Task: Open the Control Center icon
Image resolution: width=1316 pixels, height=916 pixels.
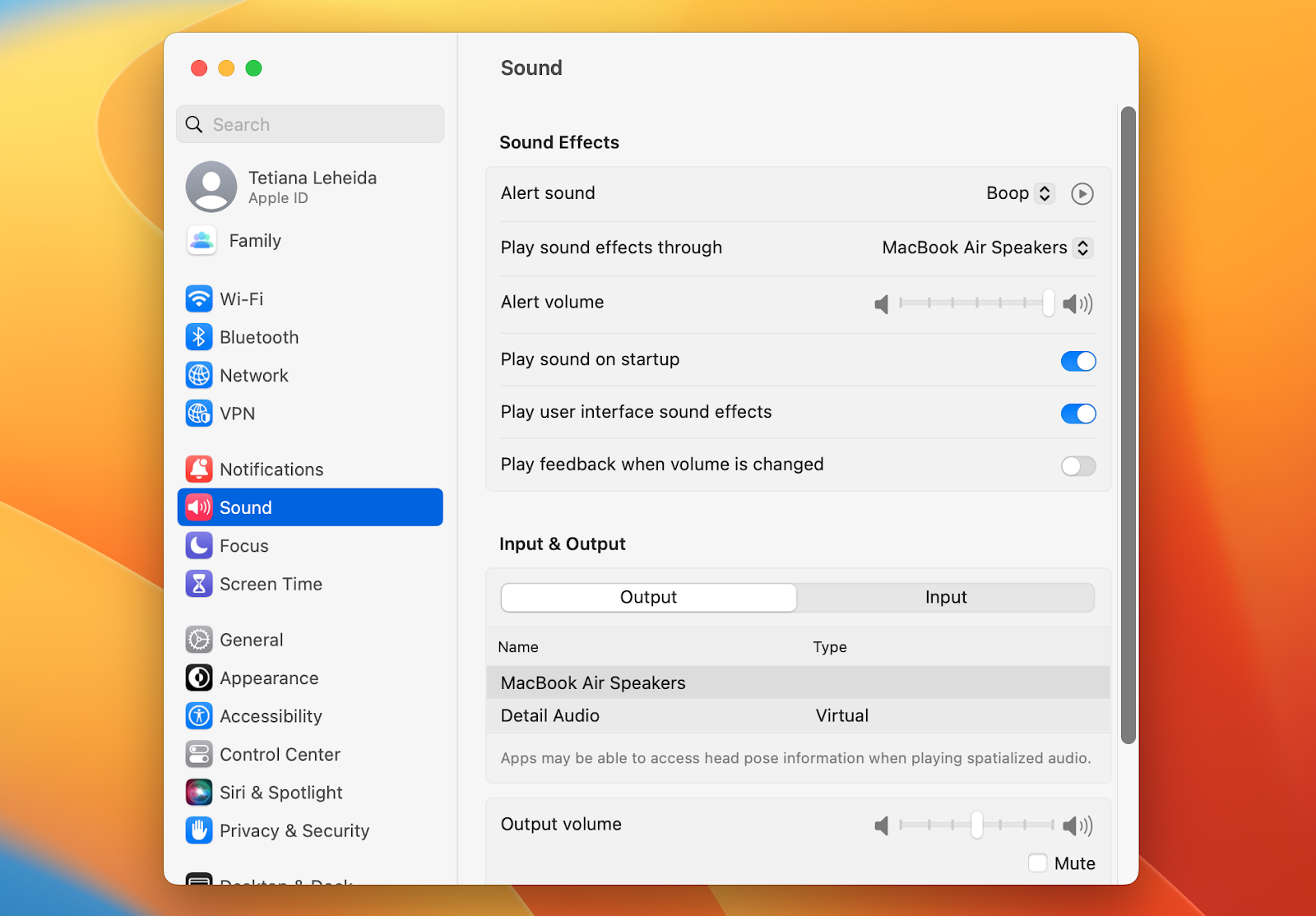Action: 199,754
